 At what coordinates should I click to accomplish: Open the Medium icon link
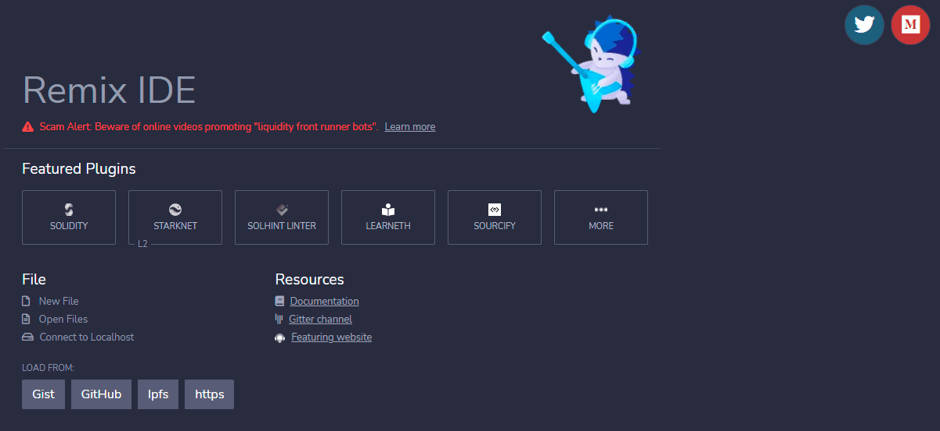click(910, 25)
